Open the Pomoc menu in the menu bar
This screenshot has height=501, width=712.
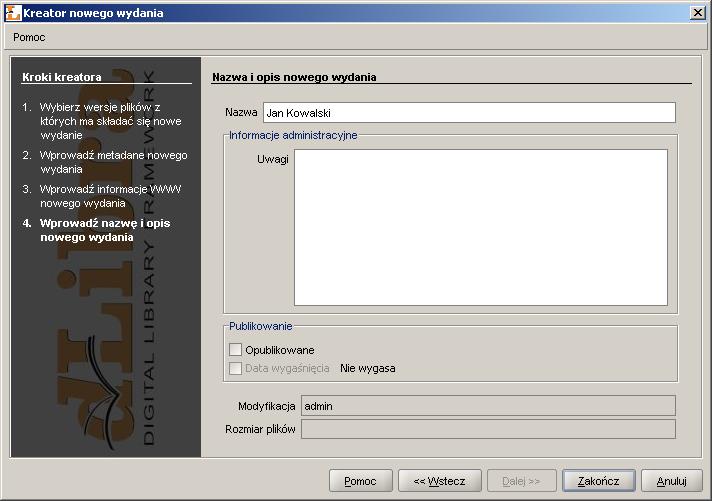pyautogui.click(x=29, y=37)
